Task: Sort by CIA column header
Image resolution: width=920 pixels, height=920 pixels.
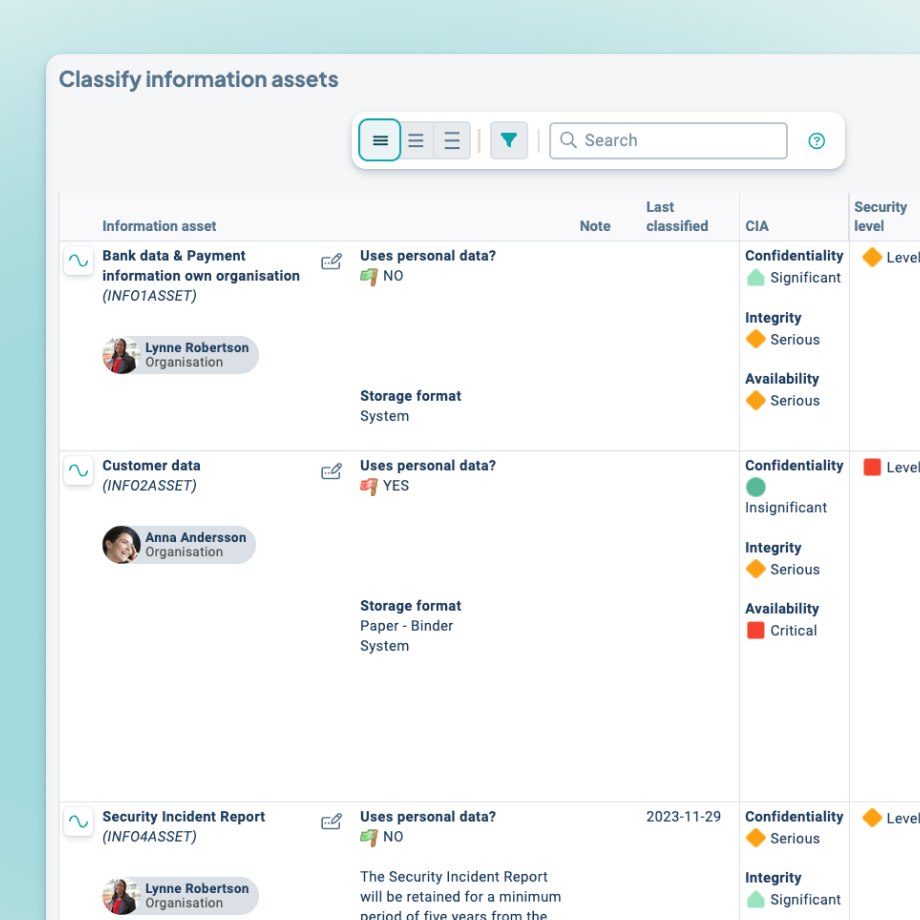Action: 757,226
